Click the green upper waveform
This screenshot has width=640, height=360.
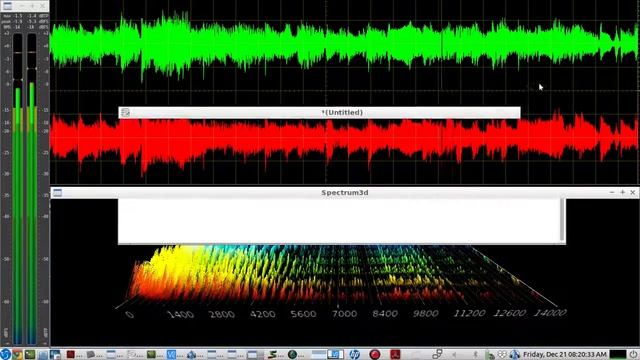coord(344,46)
